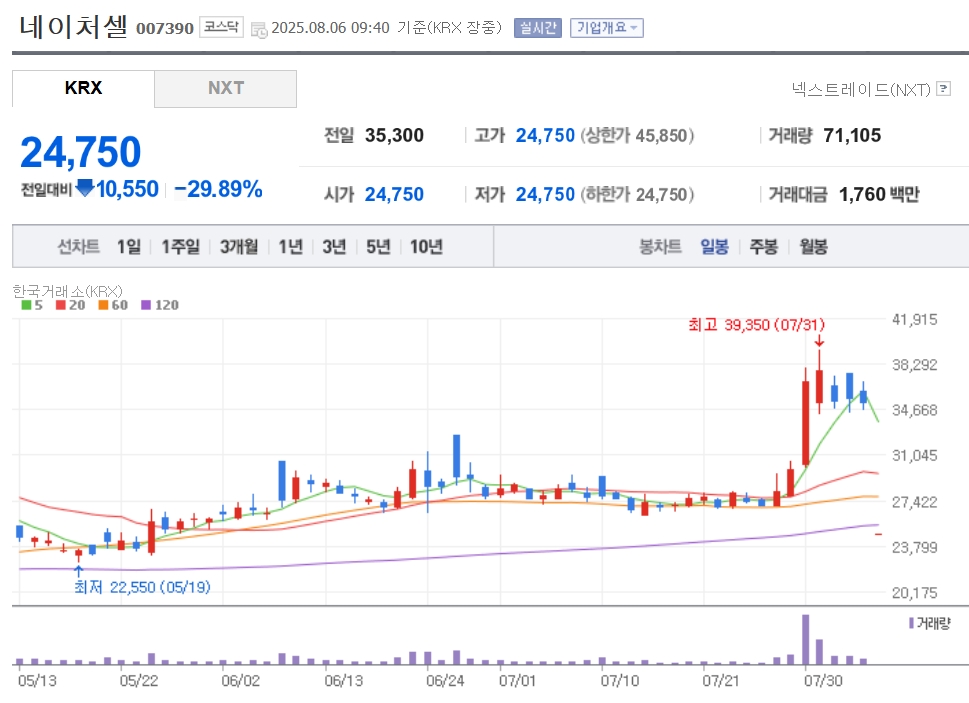Click the purple 거래량 legend icon

tap(911, 623)
